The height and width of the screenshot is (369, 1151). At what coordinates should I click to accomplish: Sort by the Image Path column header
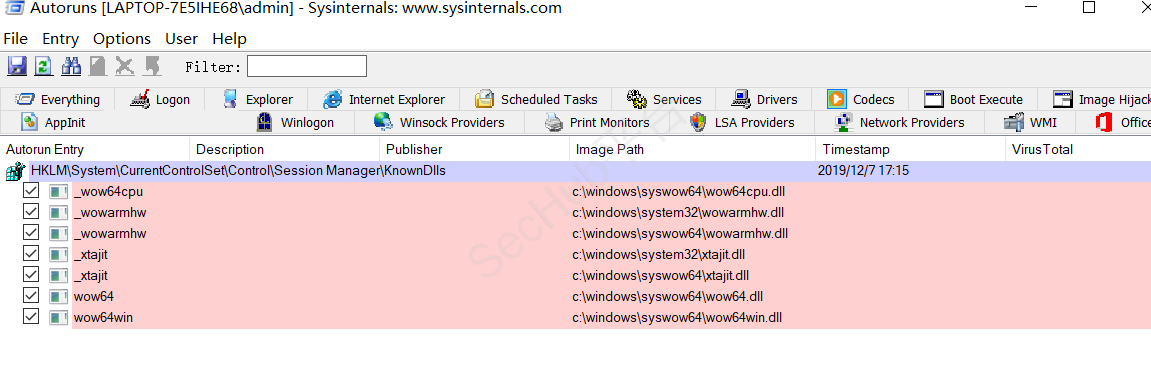(691, 150)
